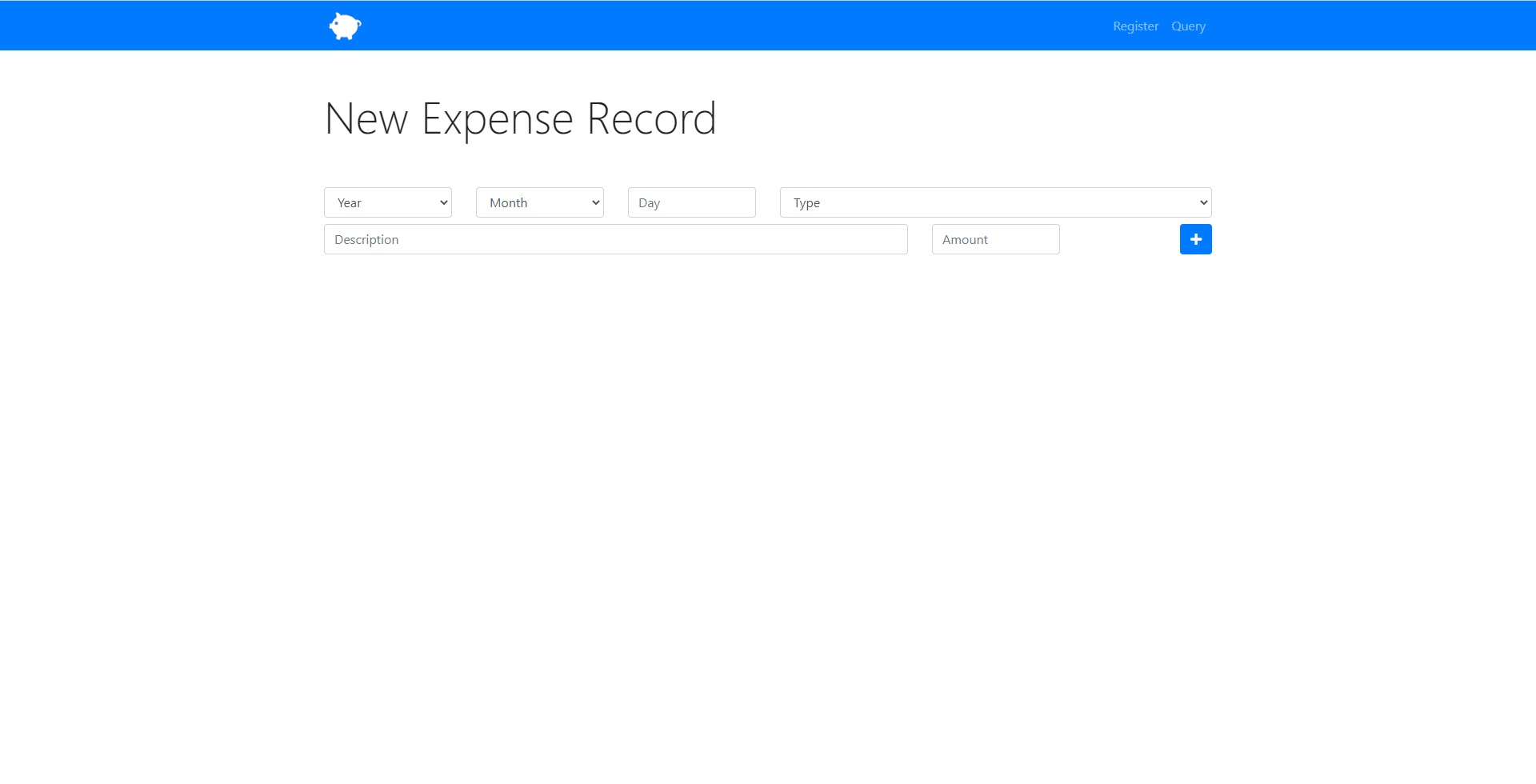
Task: Open the Year dropdown
Action: [387, 202]
